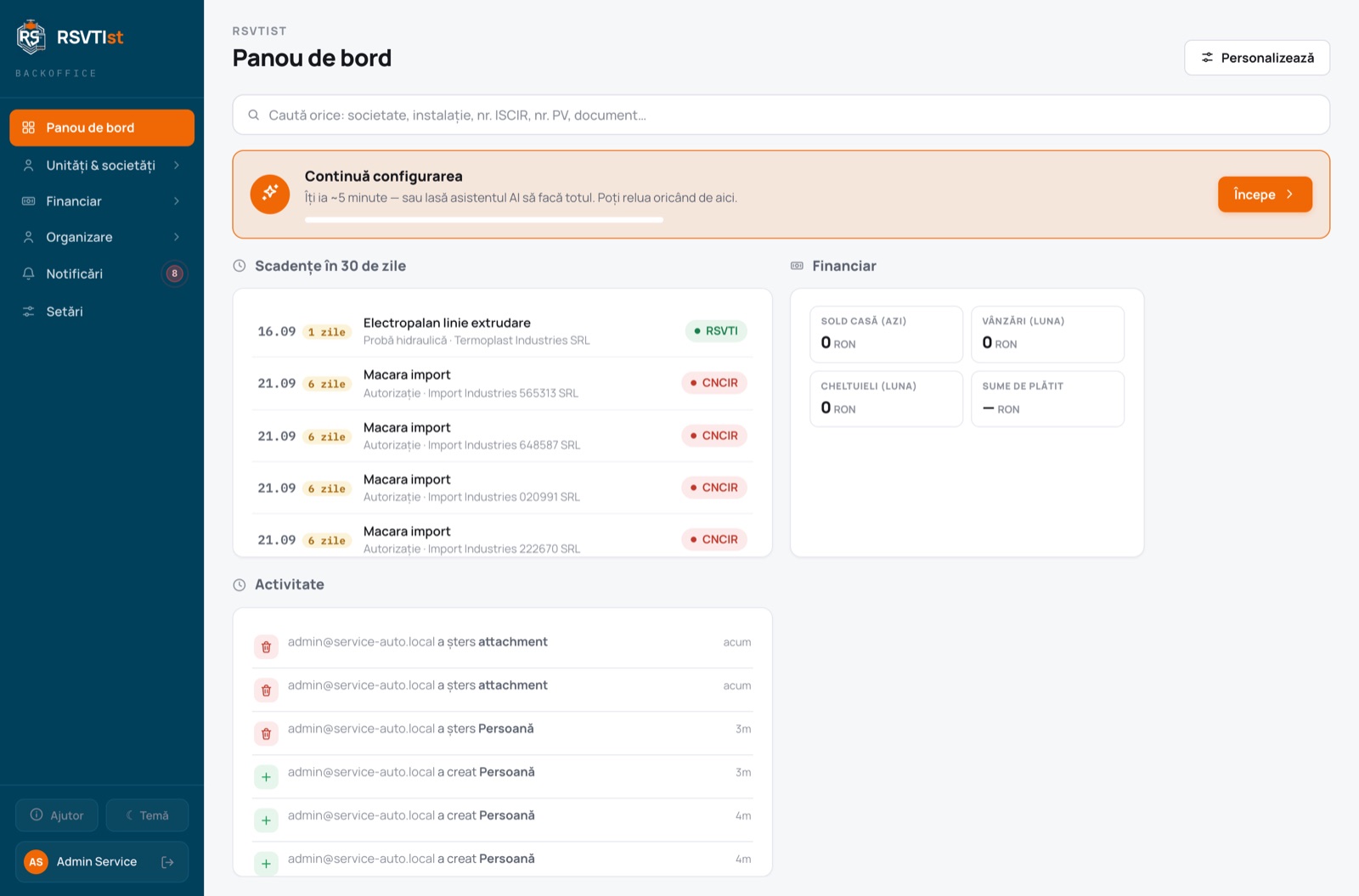
Task: Open the Electropalan linie extrudare entry
Action: 503,331
